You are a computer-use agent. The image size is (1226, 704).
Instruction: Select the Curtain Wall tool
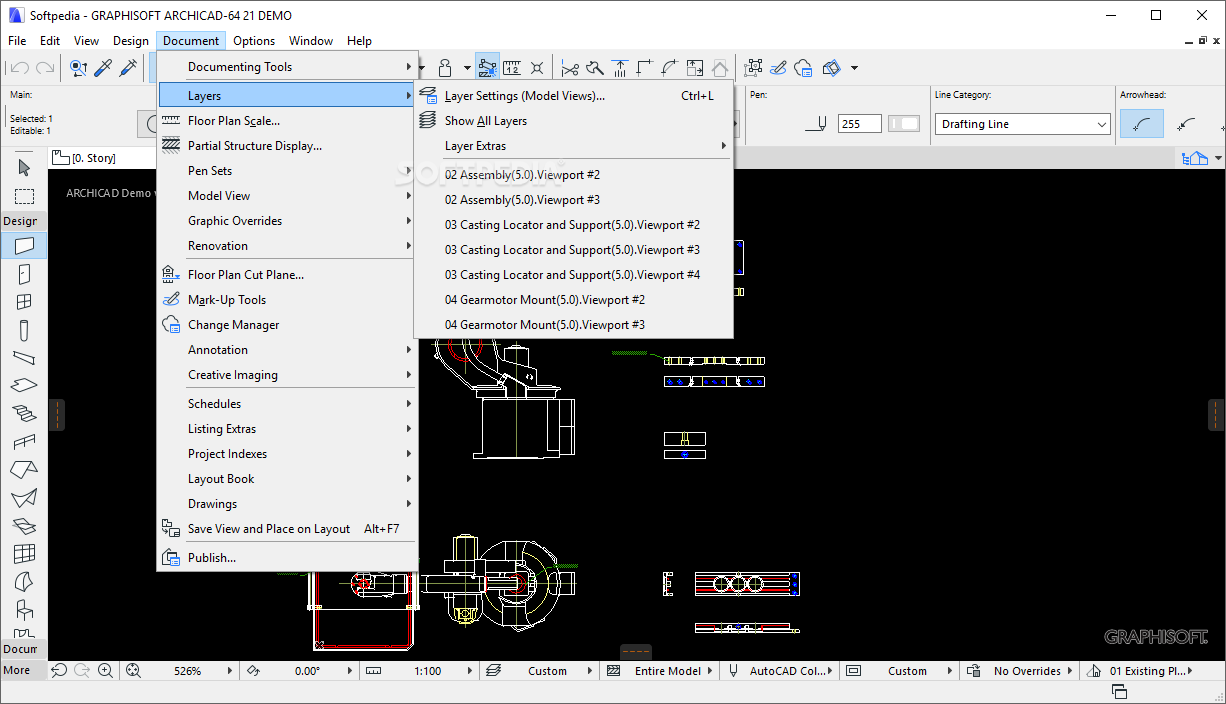(24, 553)
